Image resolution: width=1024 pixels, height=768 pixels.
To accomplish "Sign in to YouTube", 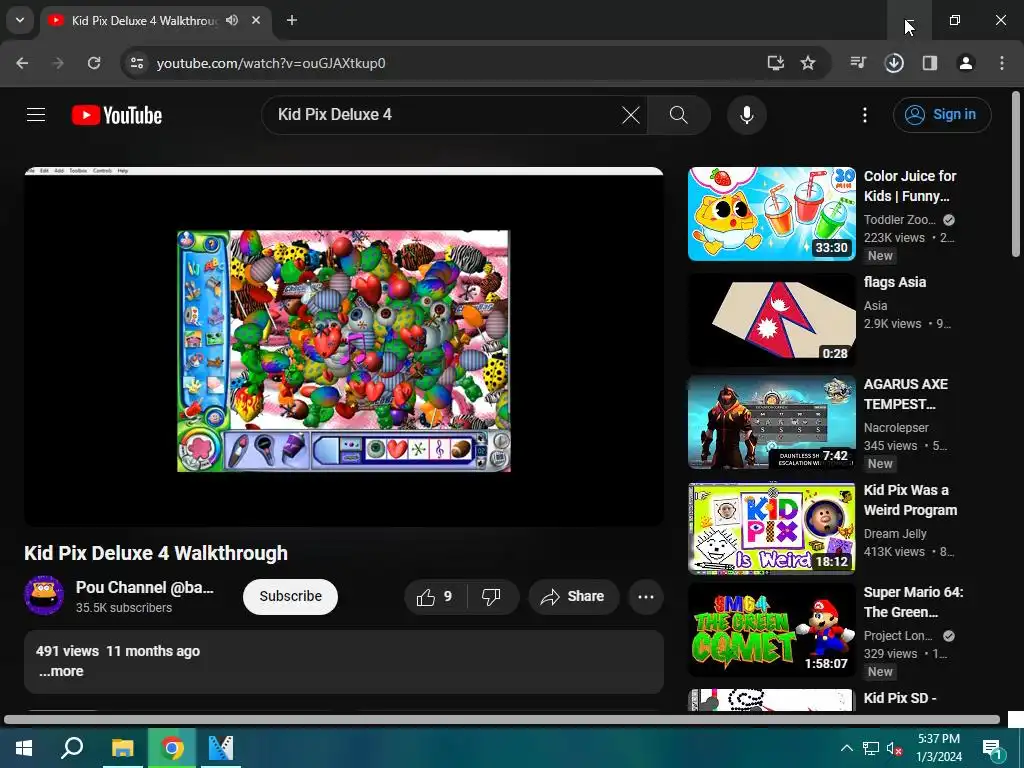I will coord(942,115).
